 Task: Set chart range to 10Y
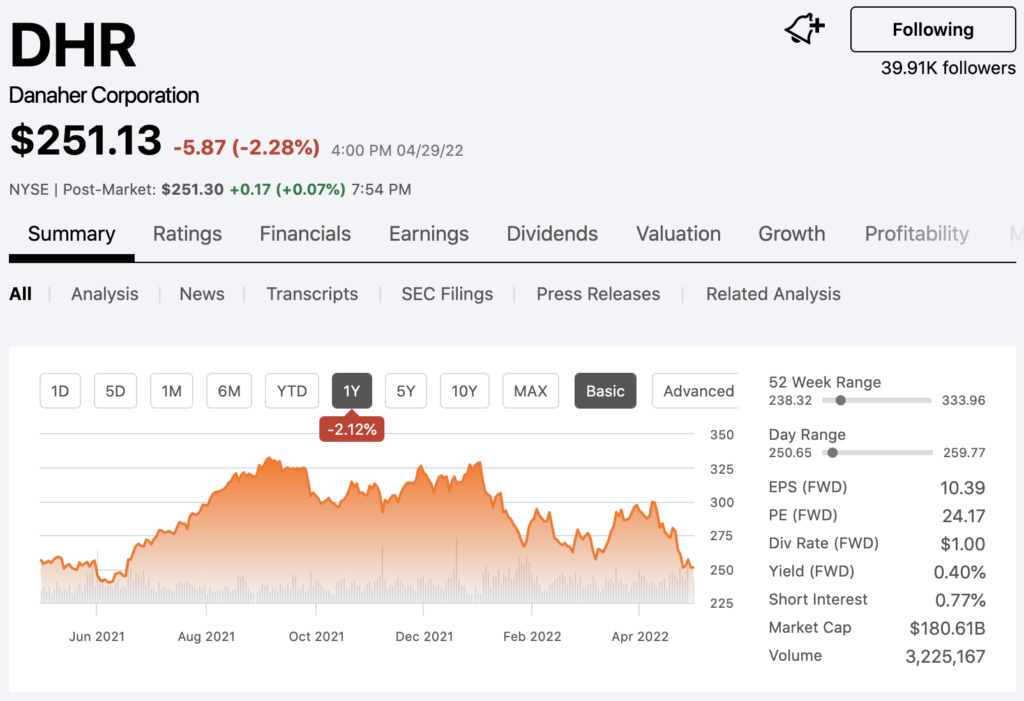[464, 391]
